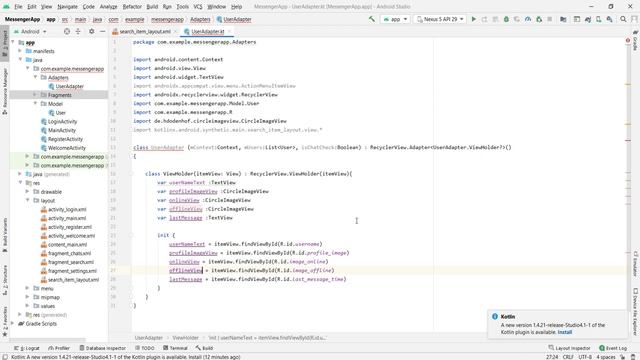
Task: Expand Gradle Scripts node
Action: [x=13, y=323]
